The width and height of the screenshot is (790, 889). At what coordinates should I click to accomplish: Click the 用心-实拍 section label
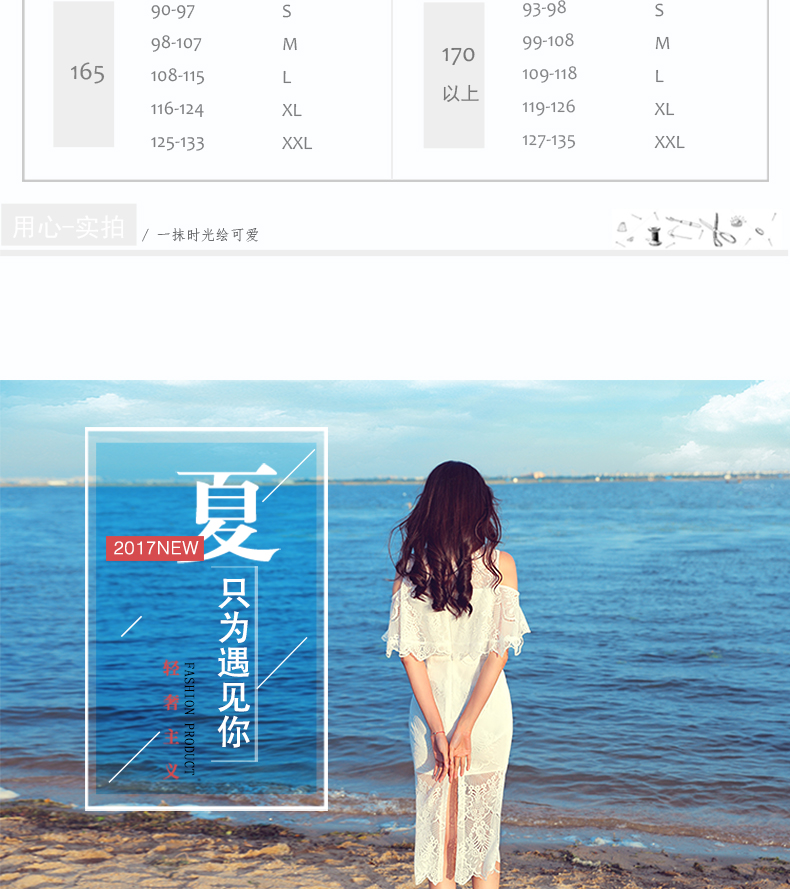(68, 227)
